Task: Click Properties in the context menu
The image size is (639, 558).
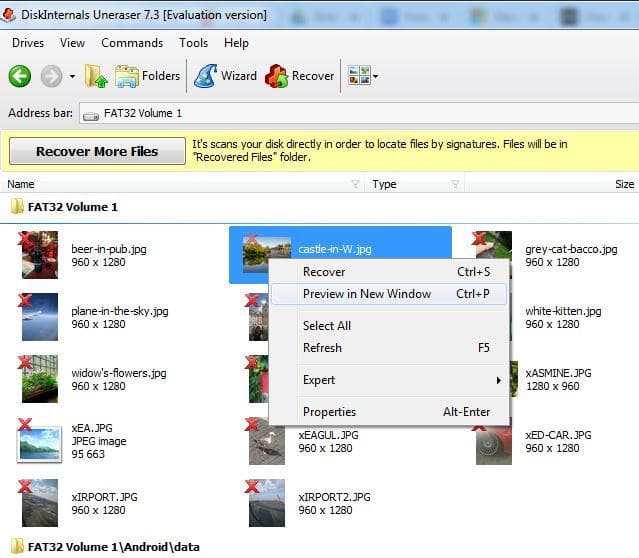Action: [329, 412]
